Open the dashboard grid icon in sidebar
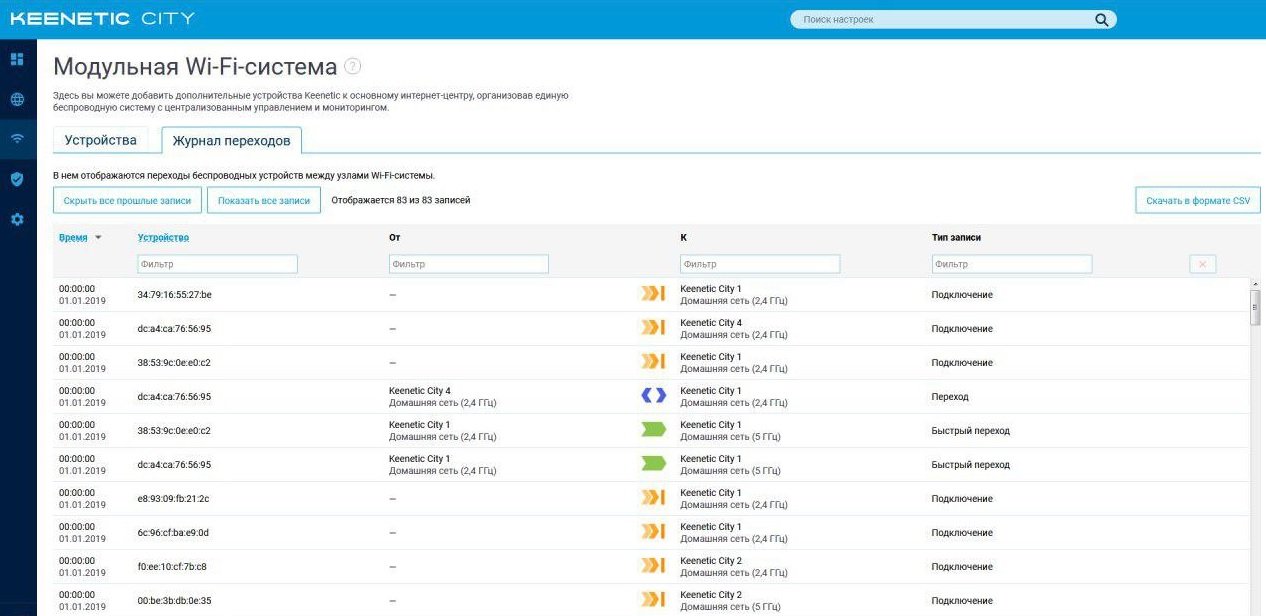 pyautogui.click(x=17, y=59)
